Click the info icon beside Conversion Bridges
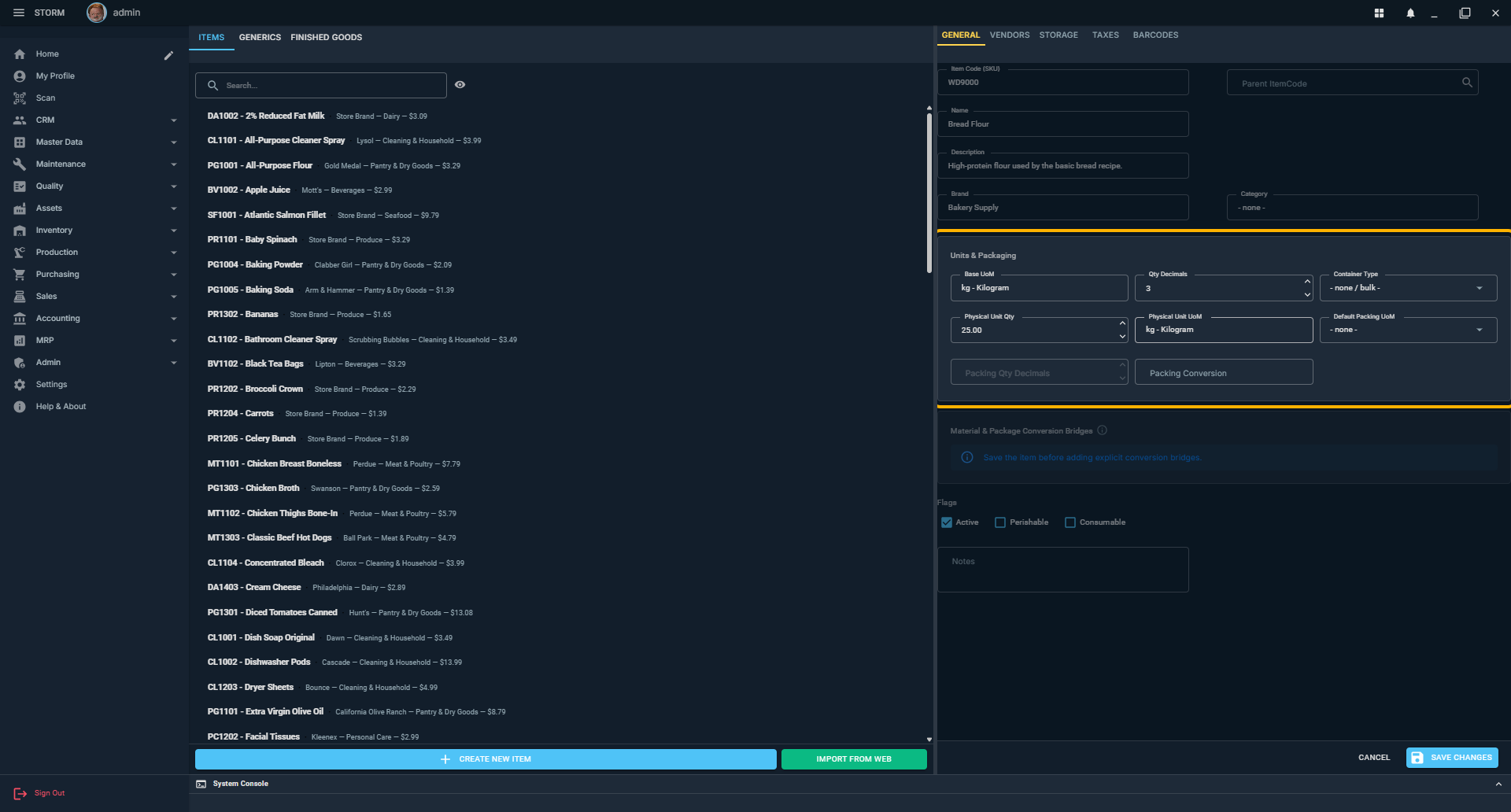Screen dimensions: 1511x812 pyautogui.click(x=1102, y=430)
